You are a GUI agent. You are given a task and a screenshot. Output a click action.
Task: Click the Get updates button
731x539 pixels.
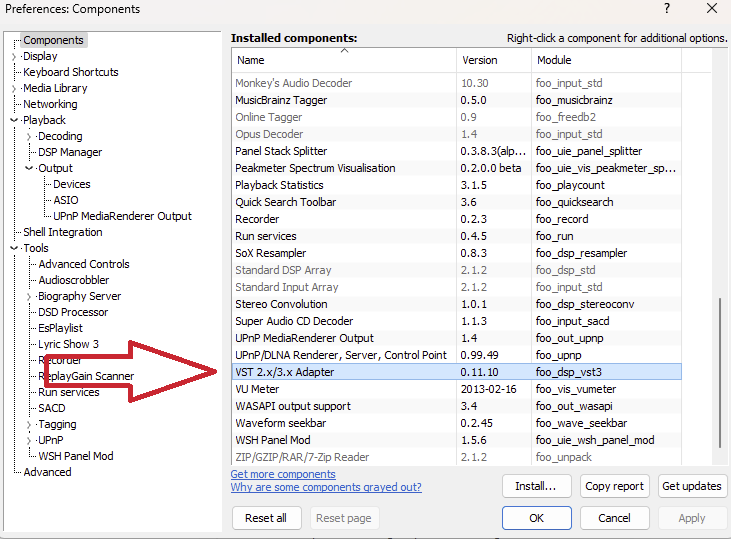pyautogui.click(x=692, y=486)
